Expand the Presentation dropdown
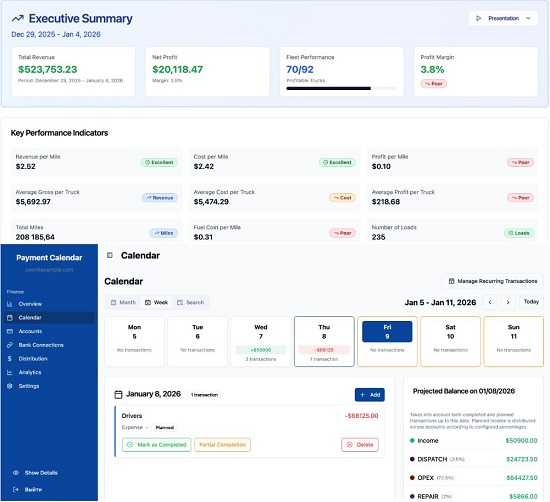The height and width of the screenshot is (502, 550). point(503,18)
